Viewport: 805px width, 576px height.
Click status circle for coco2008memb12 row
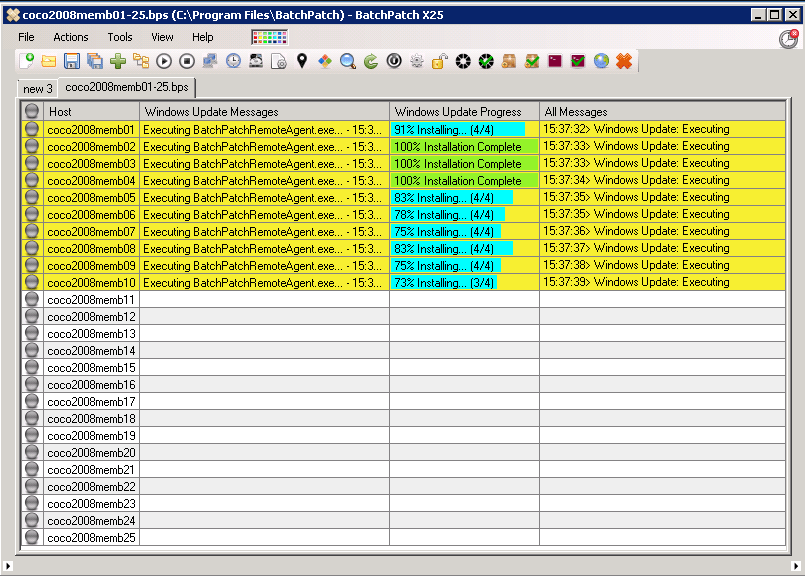(x=32, y=316)
